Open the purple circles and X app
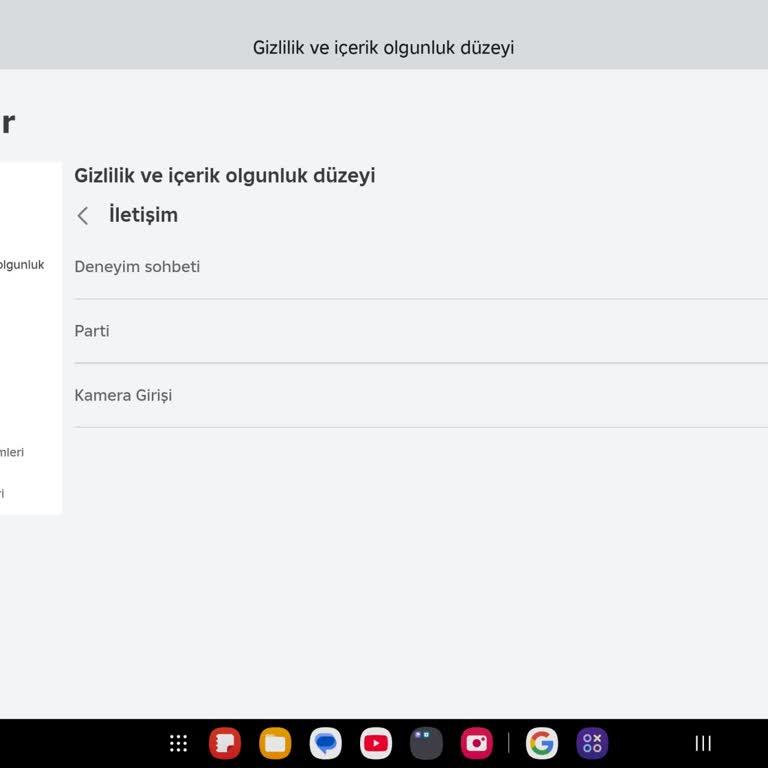The height and width of the screenshot is (768, 768). pos(592,743)
